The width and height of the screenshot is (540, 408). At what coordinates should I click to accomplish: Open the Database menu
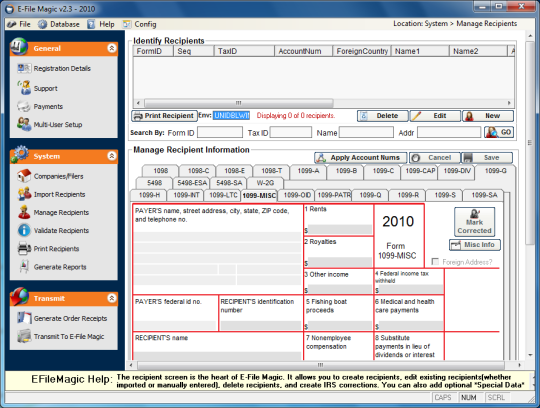[x=59, y=24]
